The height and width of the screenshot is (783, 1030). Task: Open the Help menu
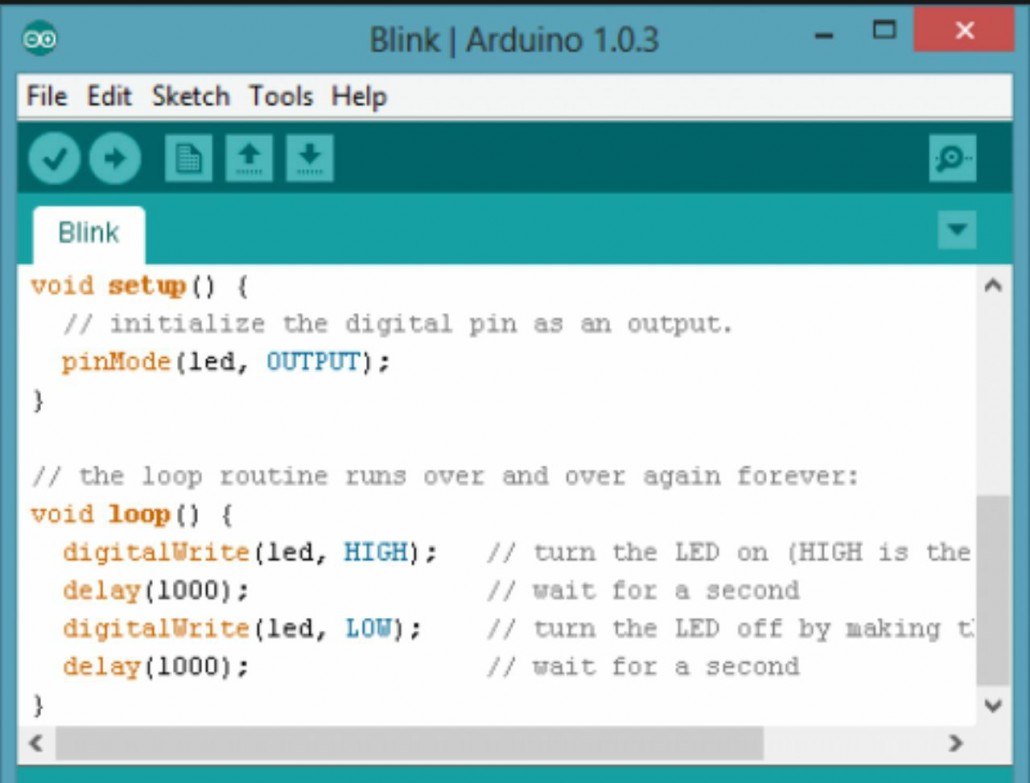pyautogui.click(x=359, y=97)
